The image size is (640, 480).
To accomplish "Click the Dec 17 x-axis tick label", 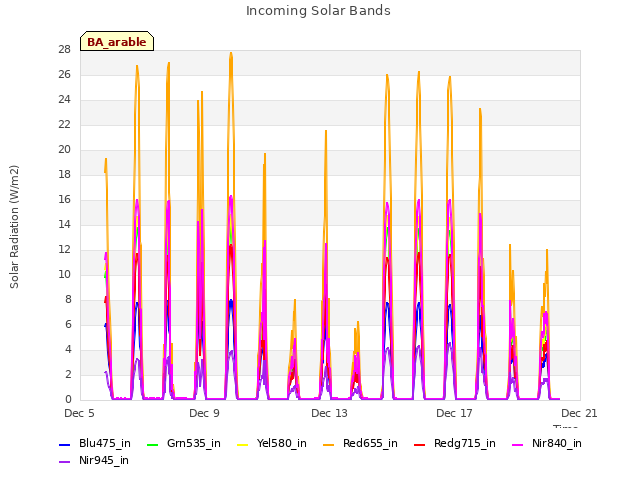I will pos(454,413).
